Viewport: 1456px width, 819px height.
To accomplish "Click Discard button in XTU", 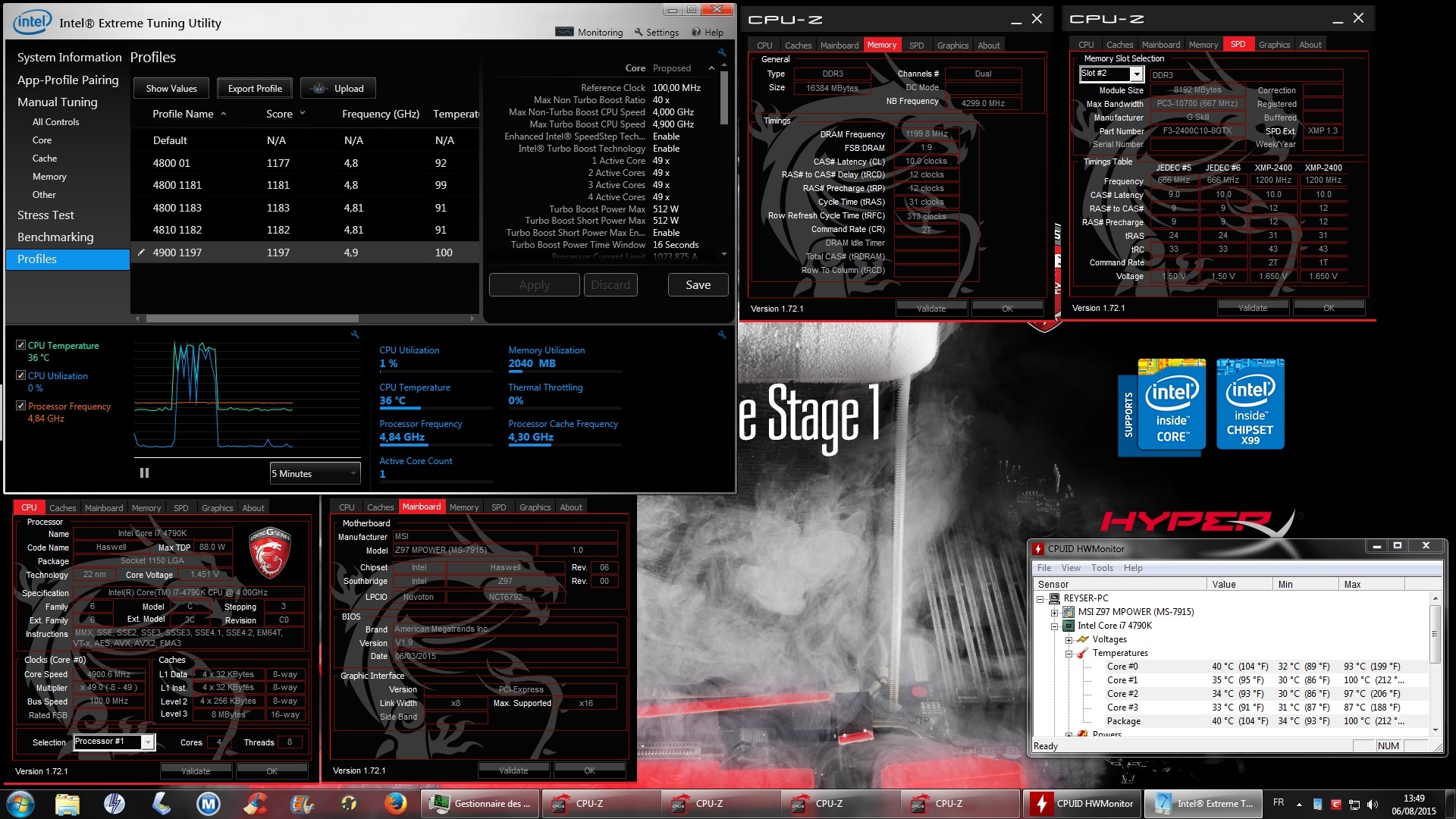I will pos(610,285).
